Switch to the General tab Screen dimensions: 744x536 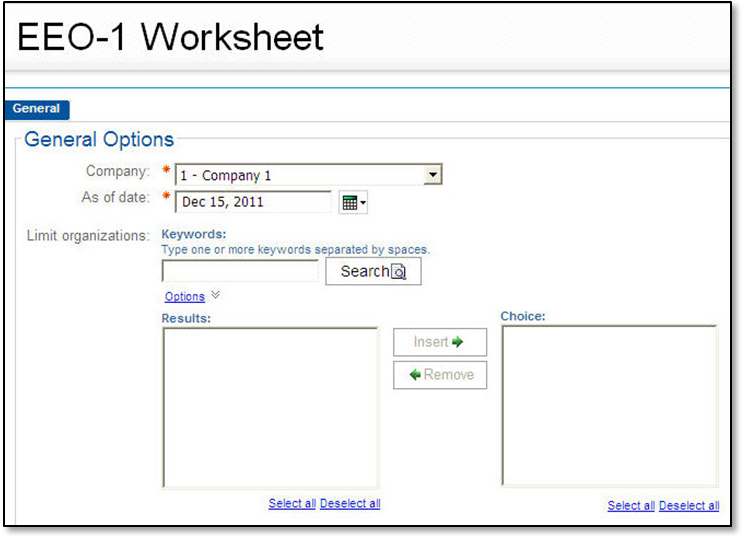click(37, 109)
